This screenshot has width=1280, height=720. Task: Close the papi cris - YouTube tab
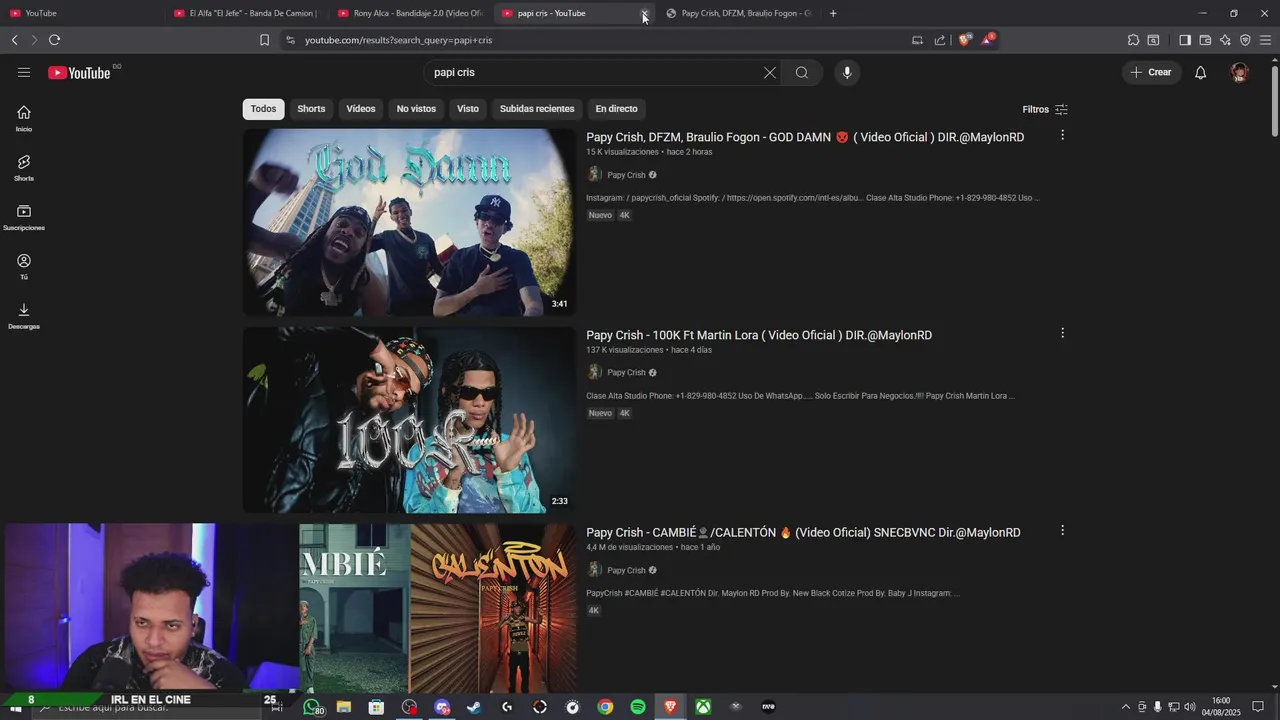[644, 14]
